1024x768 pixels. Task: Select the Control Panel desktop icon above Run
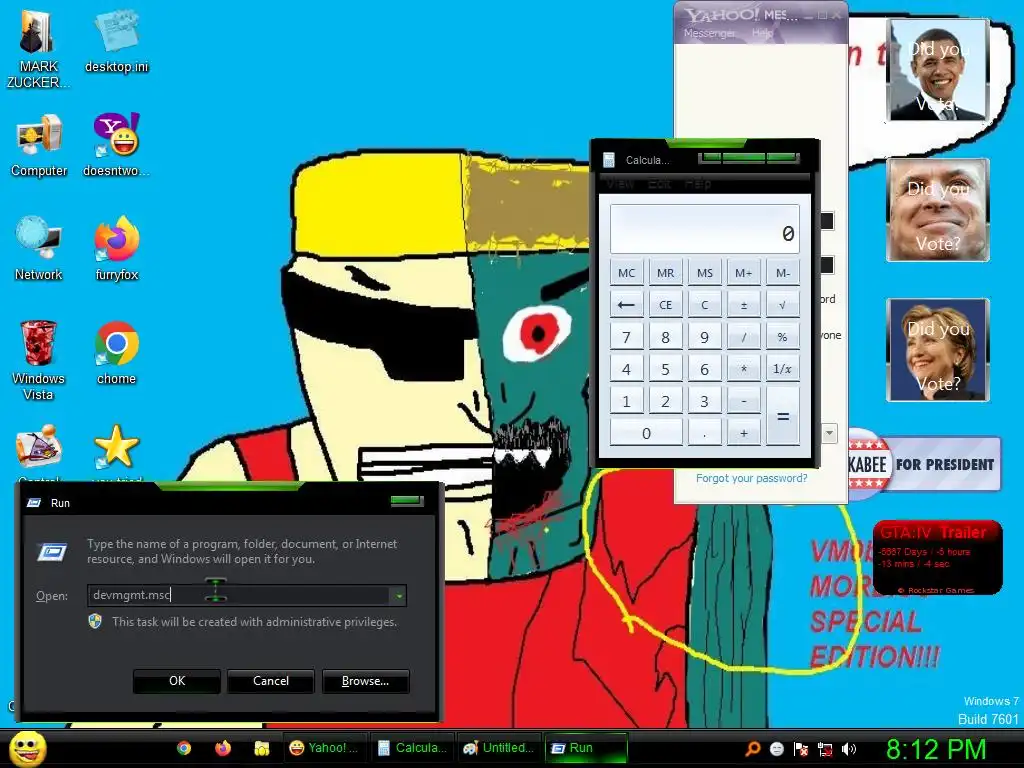pyautogui.click(x=39, y=446)
